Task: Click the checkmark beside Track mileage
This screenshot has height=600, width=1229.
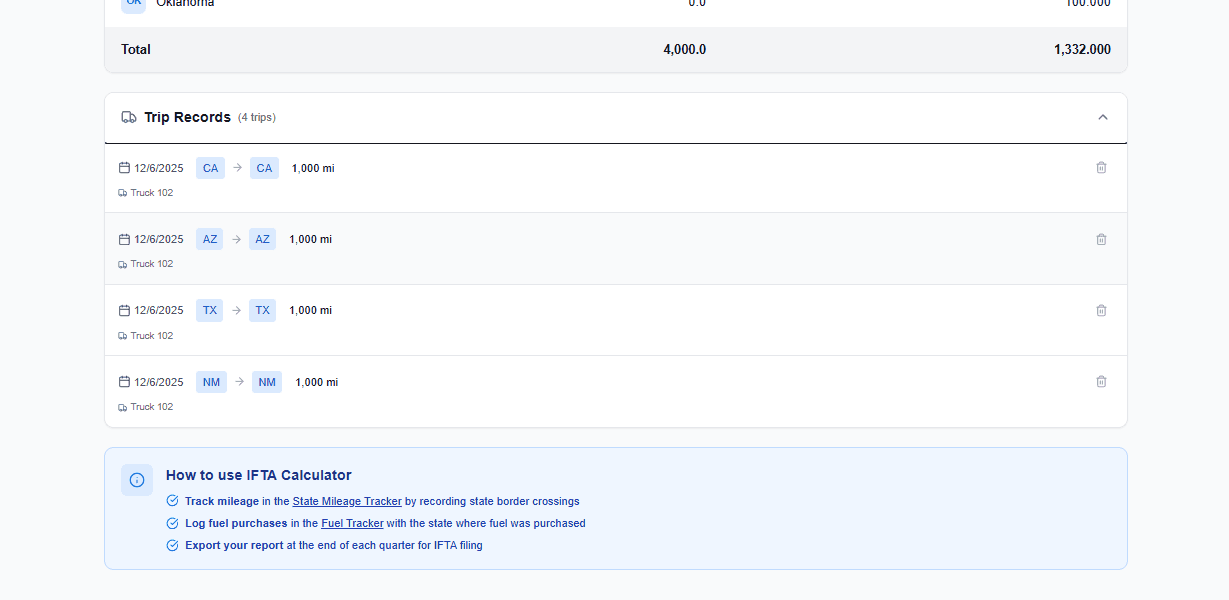Action: point(172,501)
